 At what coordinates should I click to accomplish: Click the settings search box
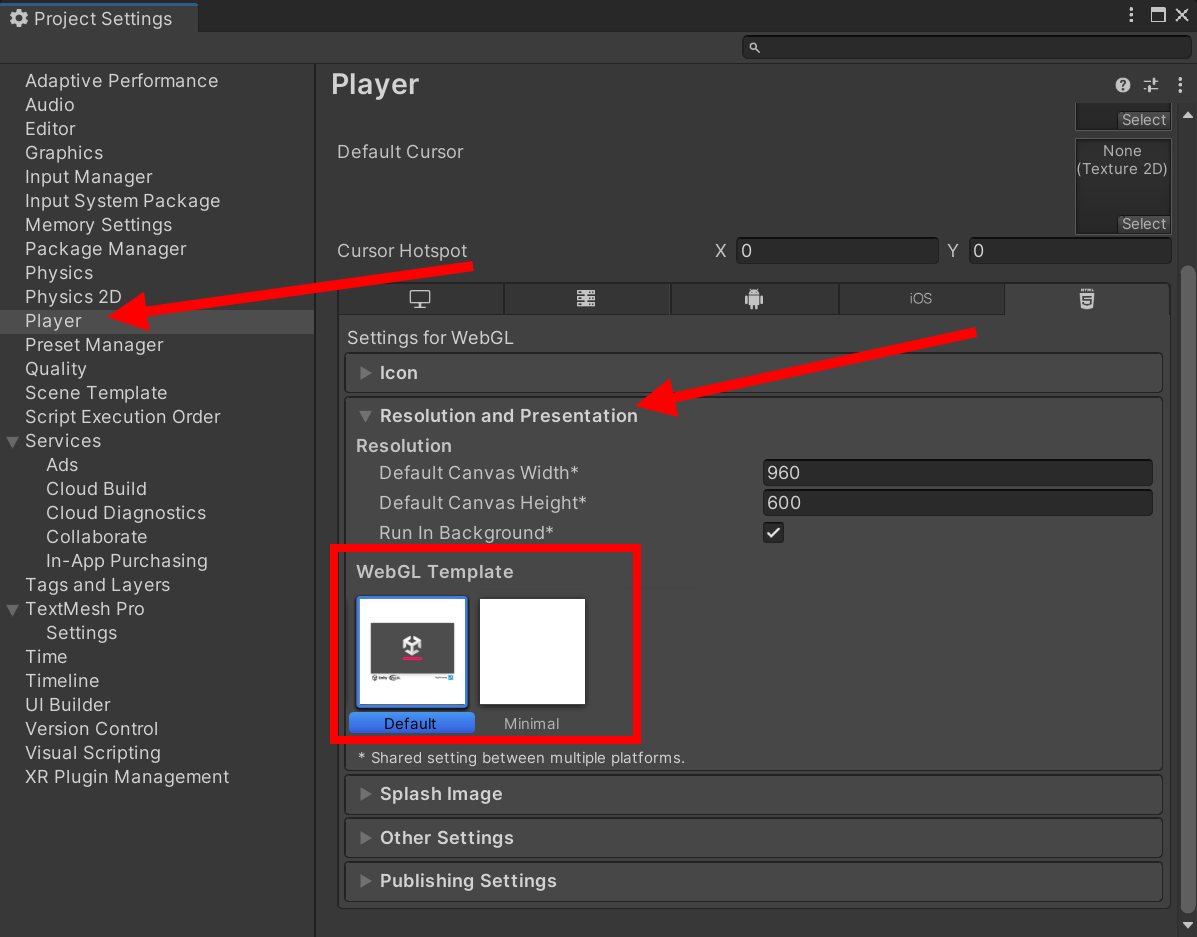(x=966, y=47)
